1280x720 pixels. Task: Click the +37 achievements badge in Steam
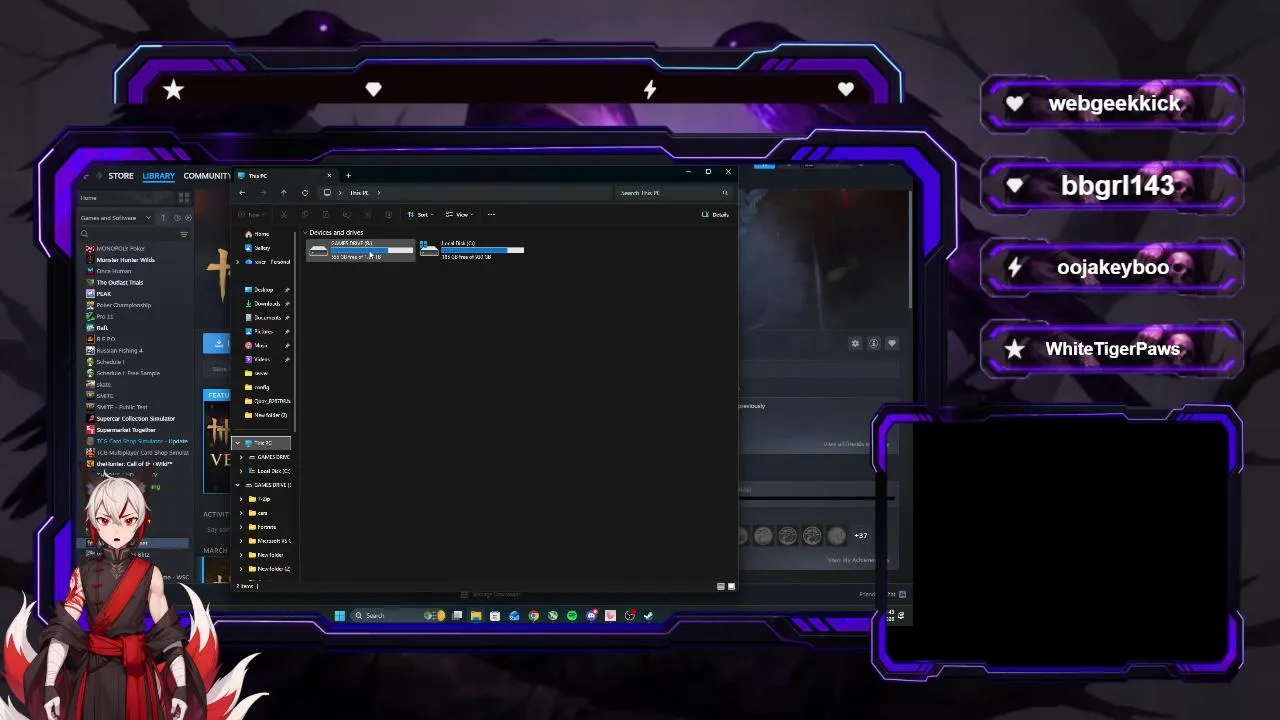[x=860, y=536]
